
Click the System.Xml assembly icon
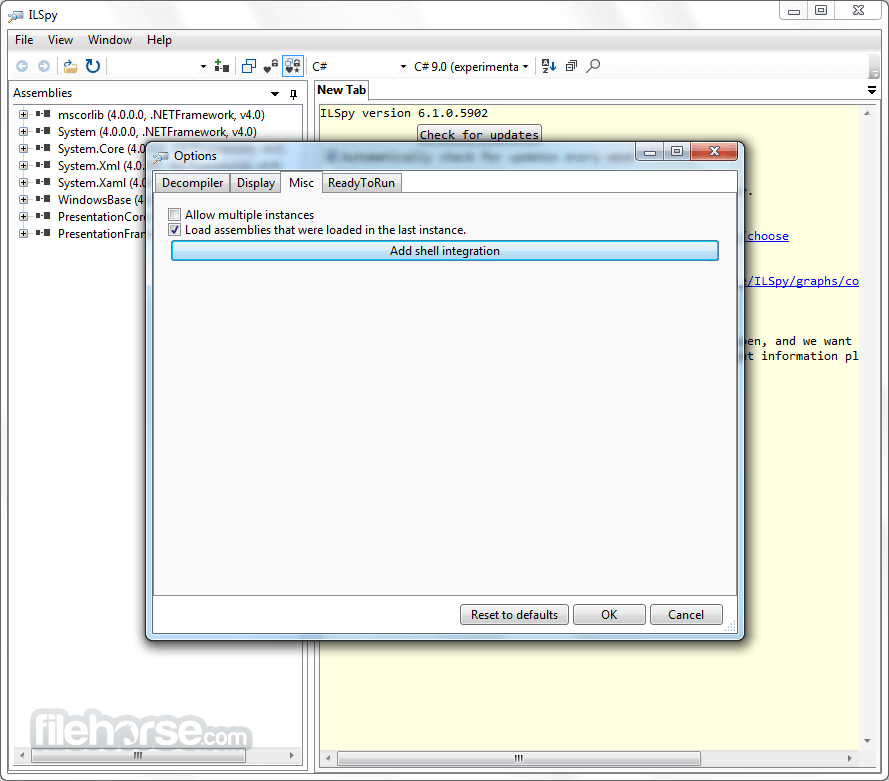(43, 165)
